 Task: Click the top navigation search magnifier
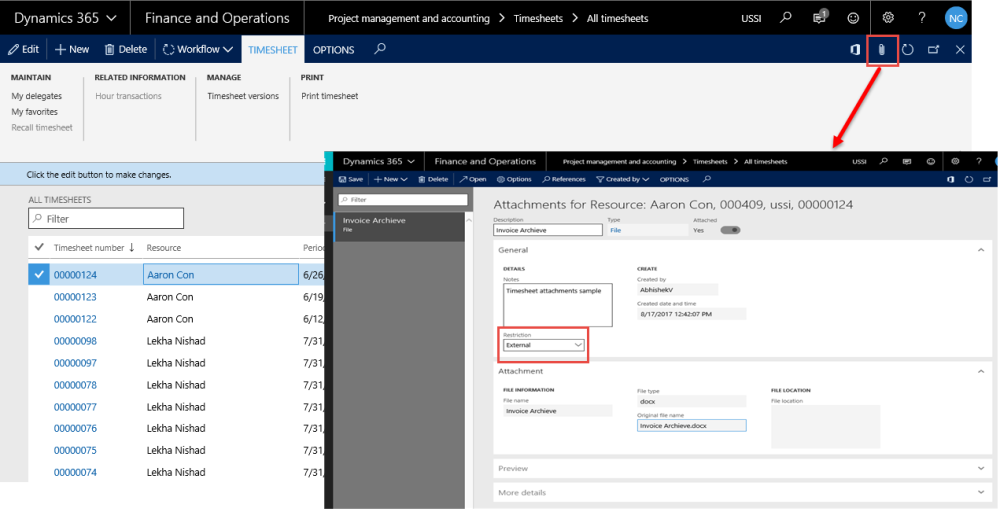tap(787, 18)
